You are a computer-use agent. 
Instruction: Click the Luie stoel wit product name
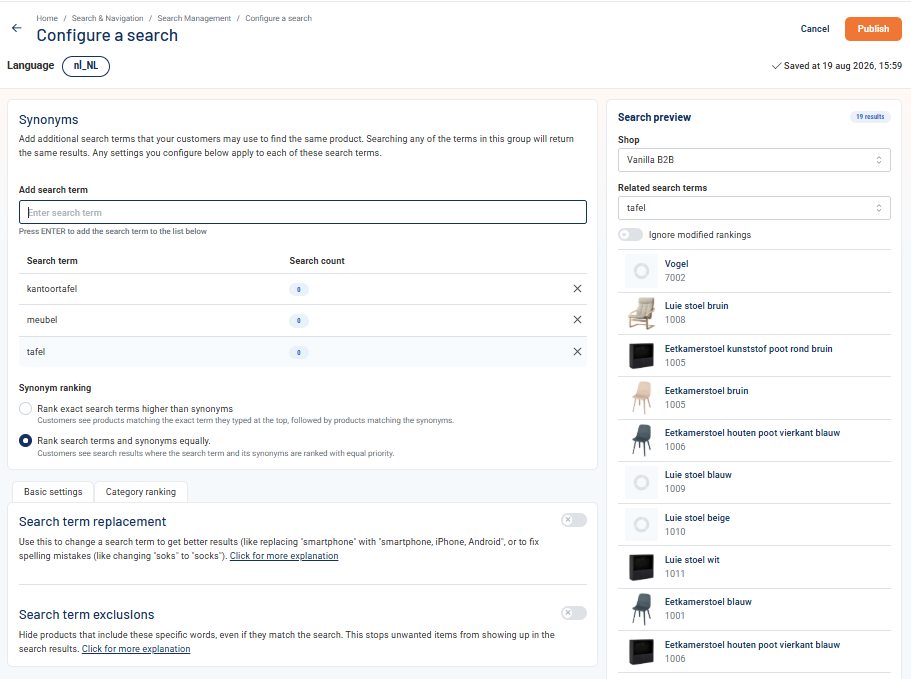692,560
